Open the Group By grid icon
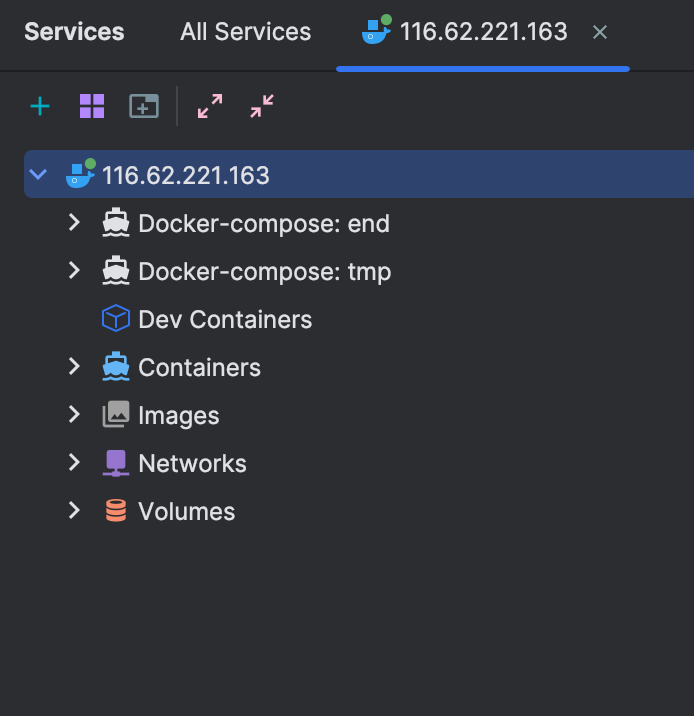The height and width of the screenshot is (716, 694). click(92, 106)
